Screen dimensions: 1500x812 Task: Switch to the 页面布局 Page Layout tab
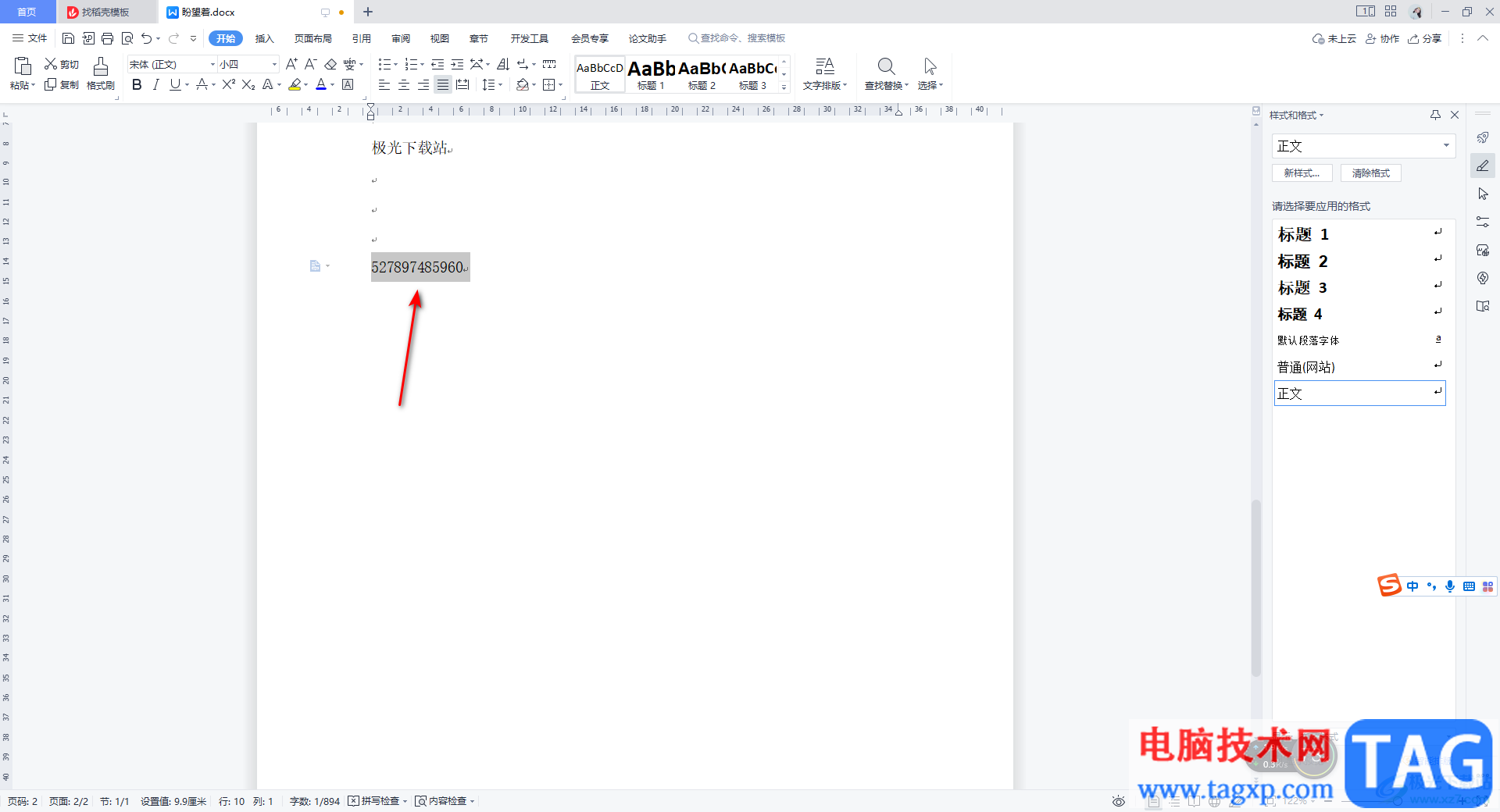coord(313,38)
